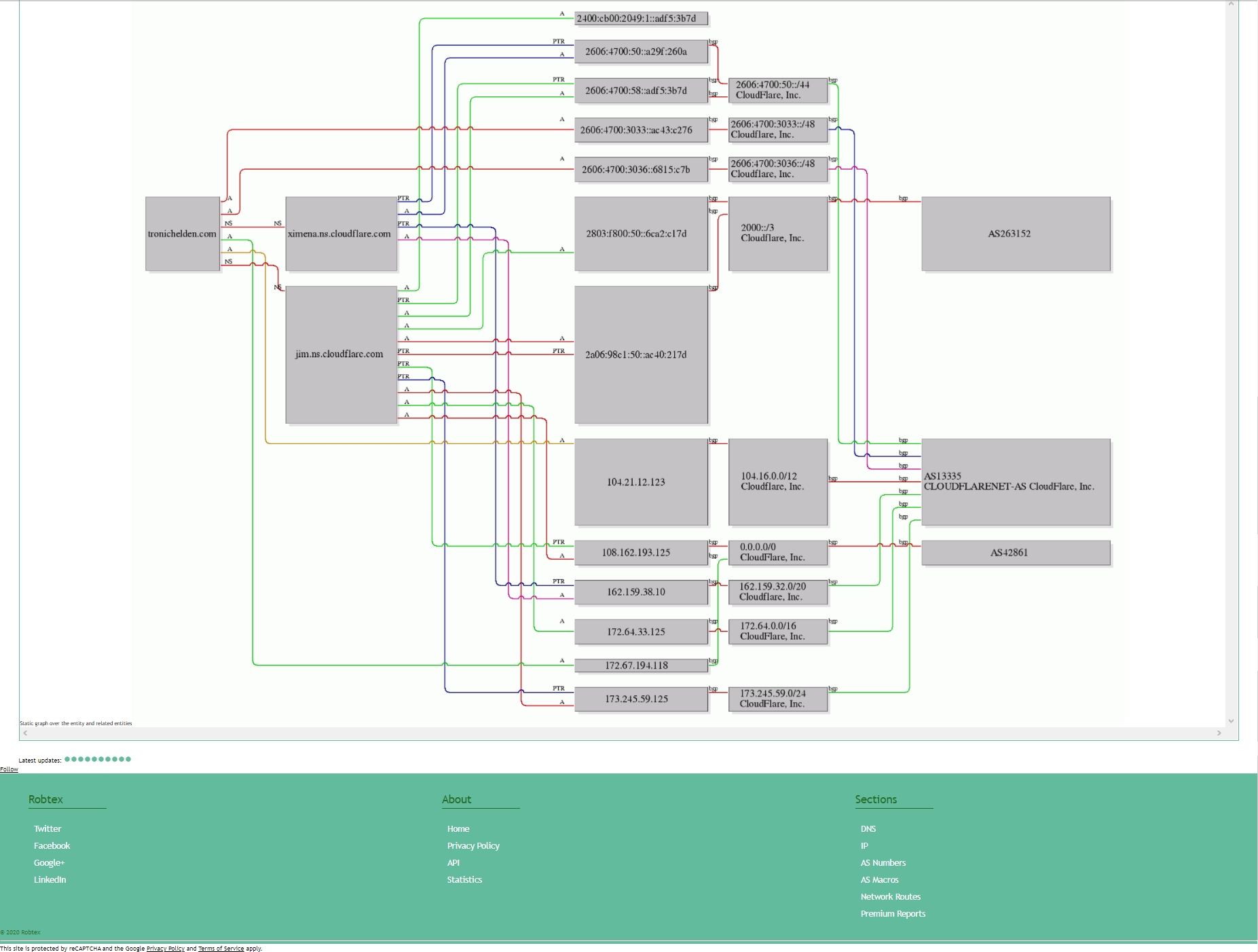Open the Twitter footer link

click(x=48, y=829)
